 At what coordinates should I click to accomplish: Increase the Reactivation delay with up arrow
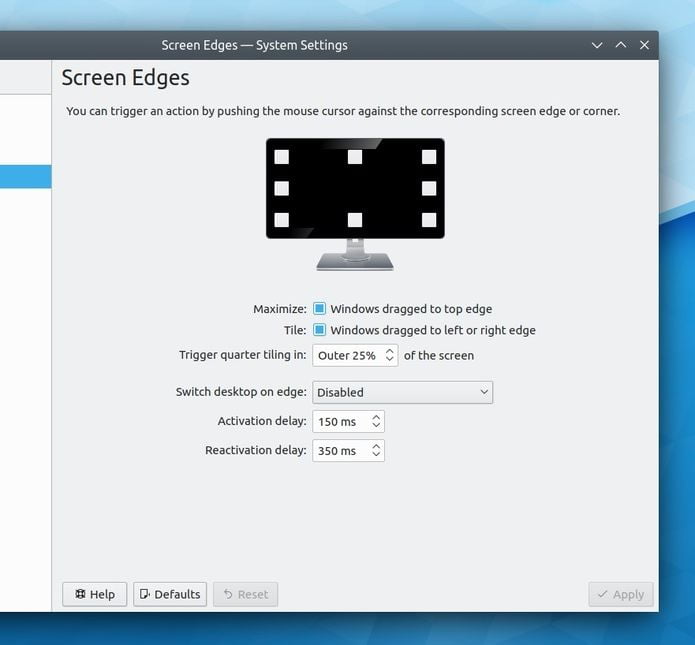click(x=376, y=446)
